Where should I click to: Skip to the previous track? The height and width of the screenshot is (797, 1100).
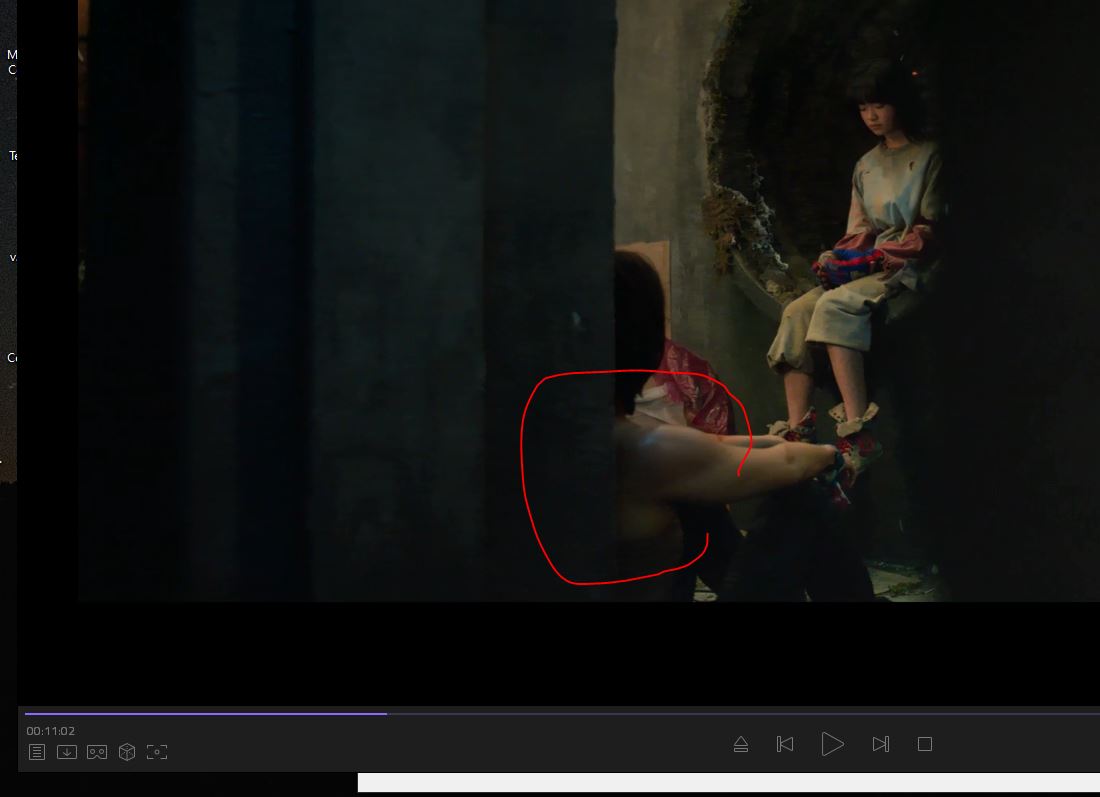coord(785,744)
